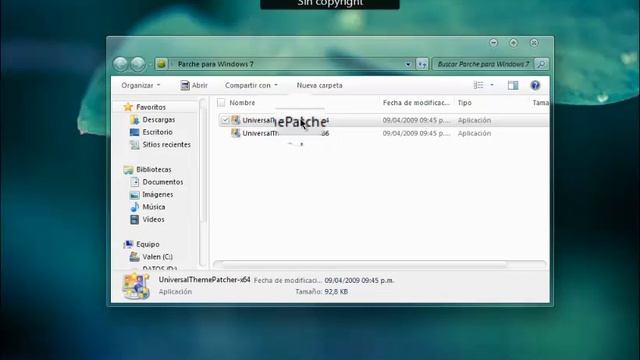Maximize the Explorer window
The height and width of the screenshot is (360, 640).
click(513, 42)
